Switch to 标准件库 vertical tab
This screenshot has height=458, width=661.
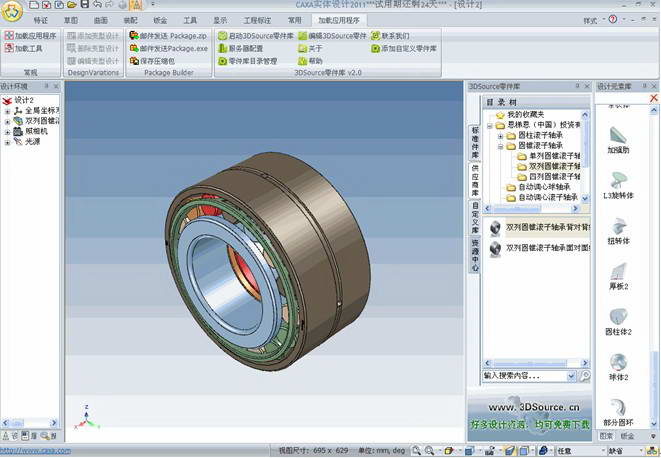point(475,143)
